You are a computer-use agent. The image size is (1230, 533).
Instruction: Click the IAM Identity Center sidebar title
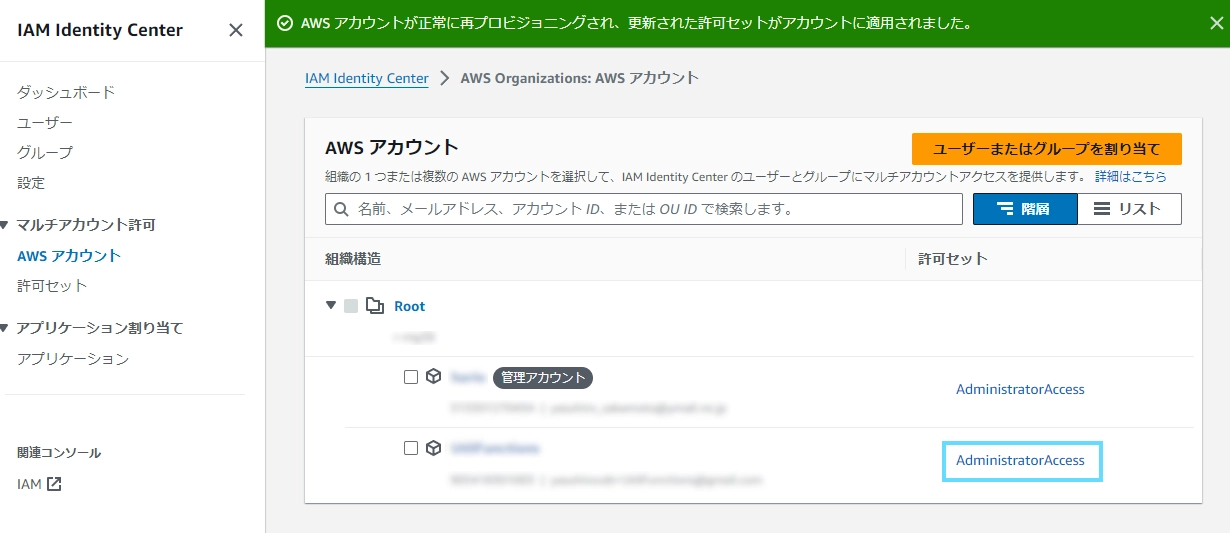(100, 30)
